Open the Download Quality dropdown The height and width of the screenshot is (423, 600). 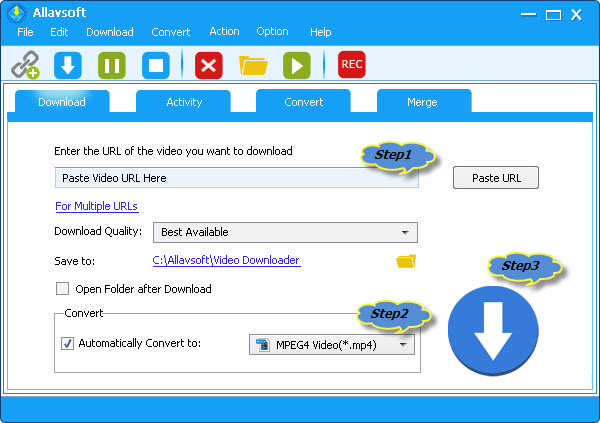tap(285, 232)
